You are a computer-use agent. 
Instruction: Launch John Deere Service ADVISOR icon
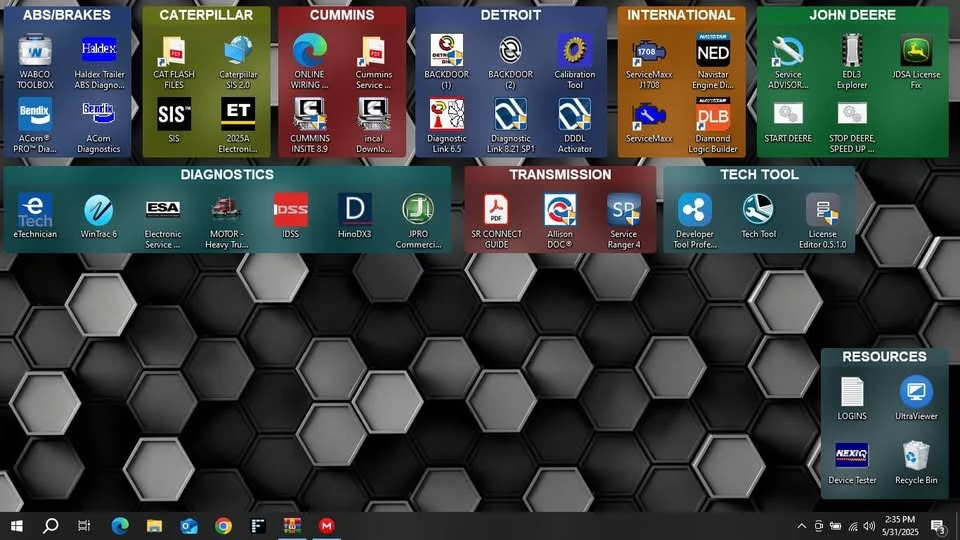788,62
